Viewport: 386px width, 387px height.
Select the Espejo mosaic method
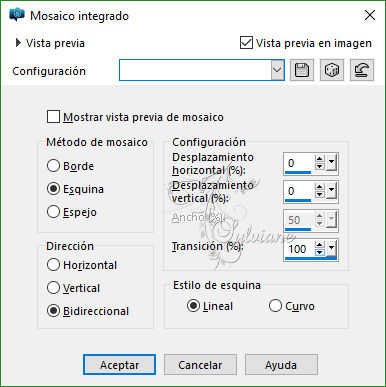point(53,212)
